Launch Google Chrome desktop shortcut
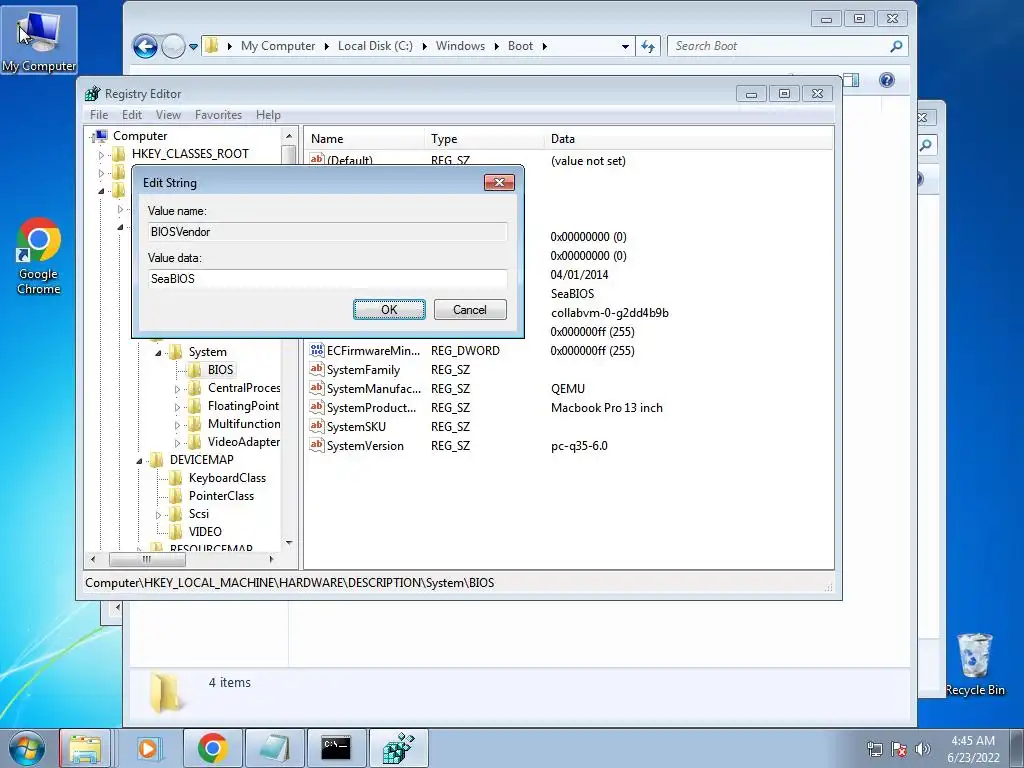1024x768 pixels. (x=39, y=256)
